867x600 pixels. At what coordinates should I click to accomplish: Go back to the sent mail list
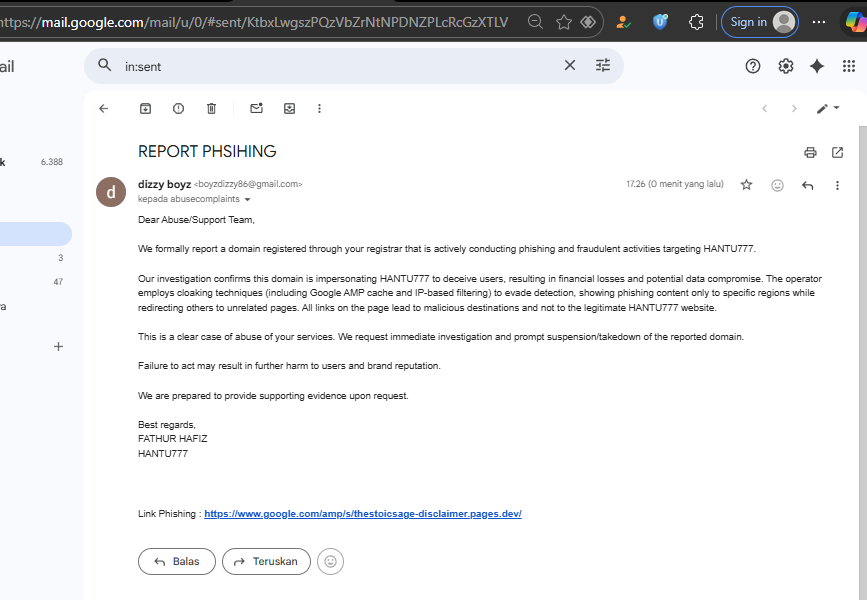click(x=103, y=108)
